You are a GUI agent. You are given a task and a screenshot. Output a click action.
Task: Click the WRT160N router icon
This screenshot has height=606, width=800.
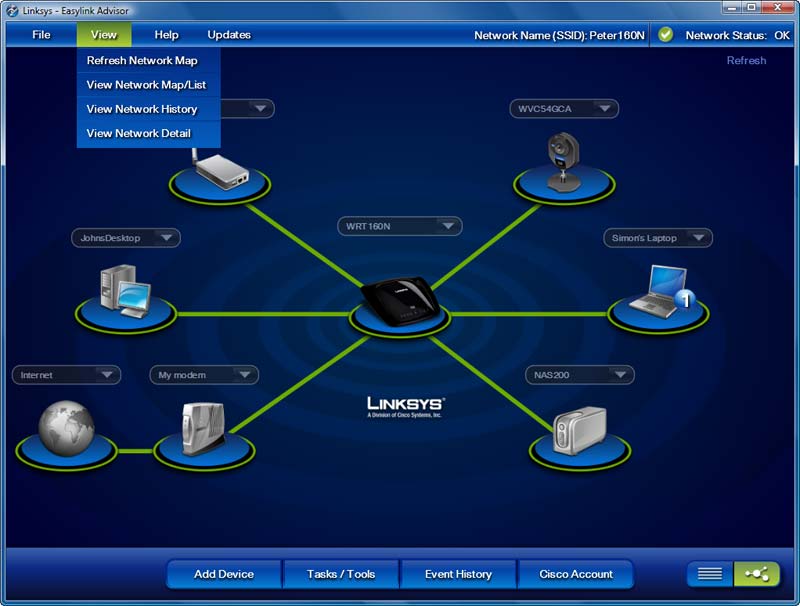[400, 301]
